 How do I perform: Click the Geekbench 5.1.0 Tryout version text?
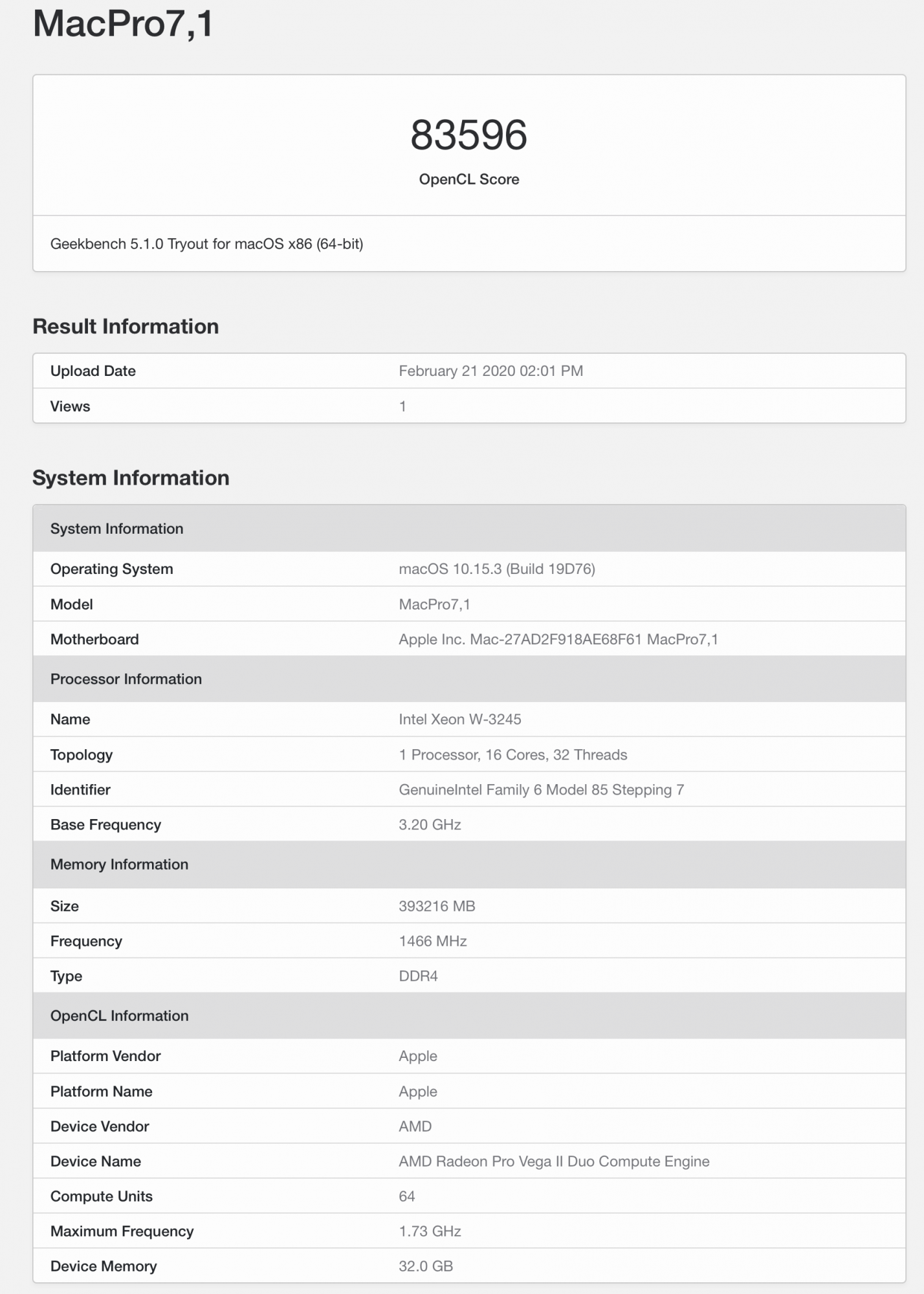pos(206,244)
